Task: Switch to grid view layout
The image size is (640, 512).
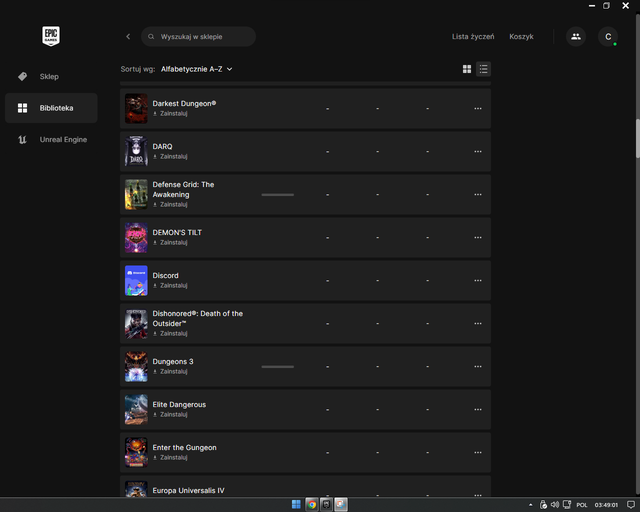Action: 467,69
